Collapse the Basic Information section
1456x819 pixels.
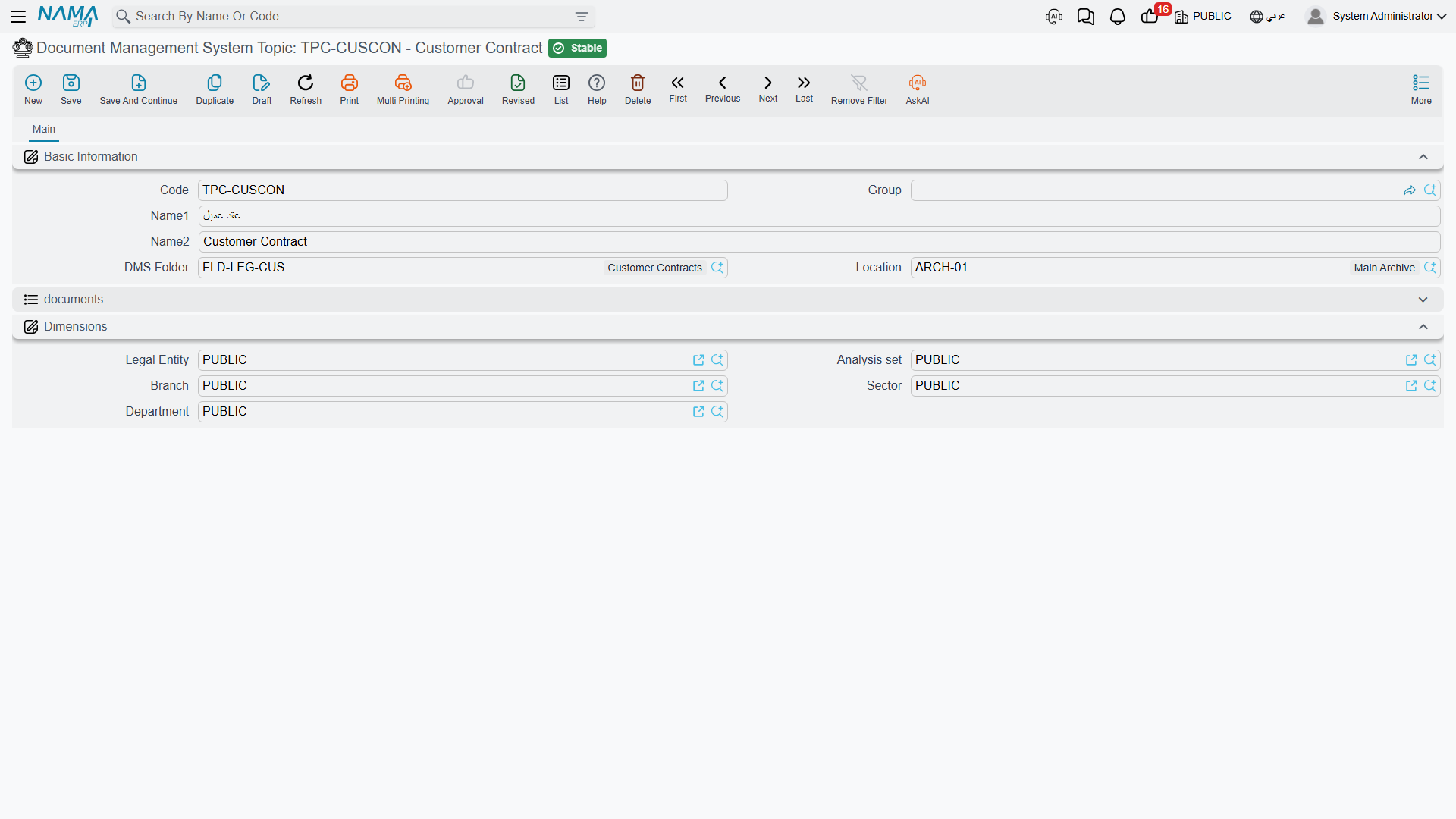point(1423,157)
